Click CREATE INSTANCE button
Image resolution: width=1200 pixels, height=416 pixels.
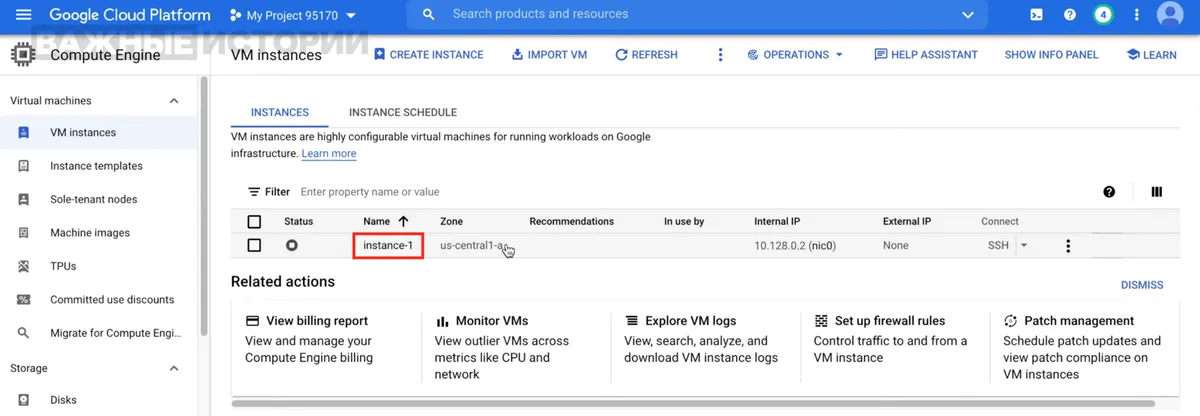tap(428, 55)
